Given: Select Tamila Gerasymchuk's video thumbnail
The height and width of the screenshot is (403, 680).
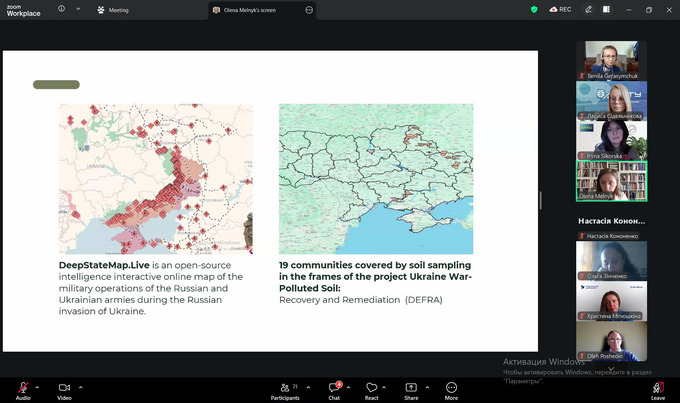Looking at the screenshot, I should point(611,59).
